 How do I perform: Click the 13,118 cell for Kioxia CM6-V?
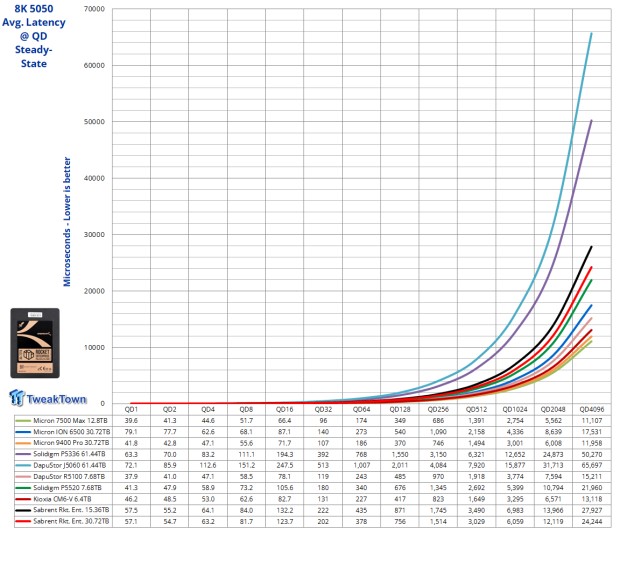[x=592, y=499]
